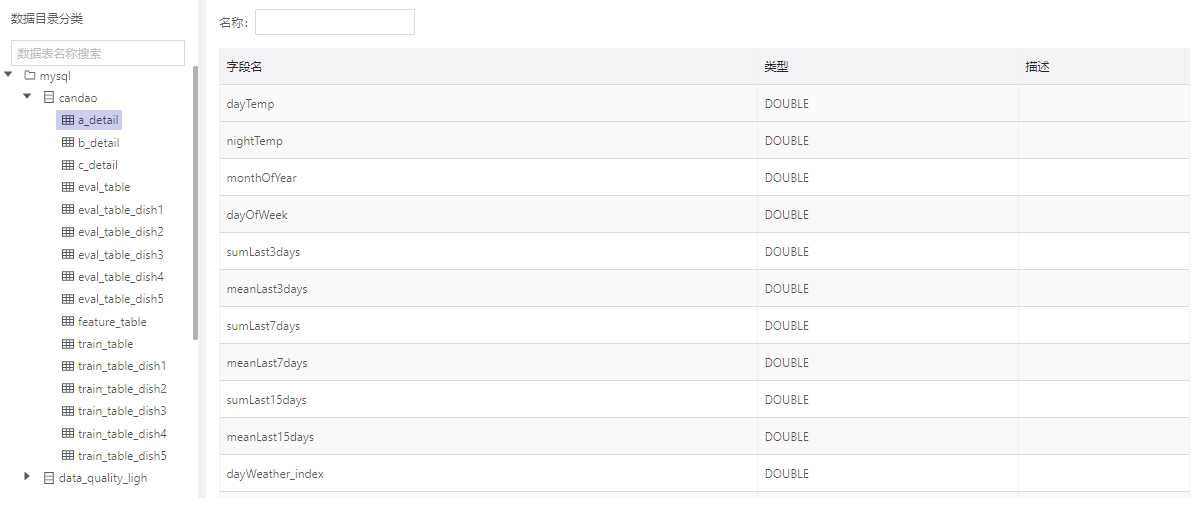
Task: Click the table icon next to feature_table
Action: point(67,322)
